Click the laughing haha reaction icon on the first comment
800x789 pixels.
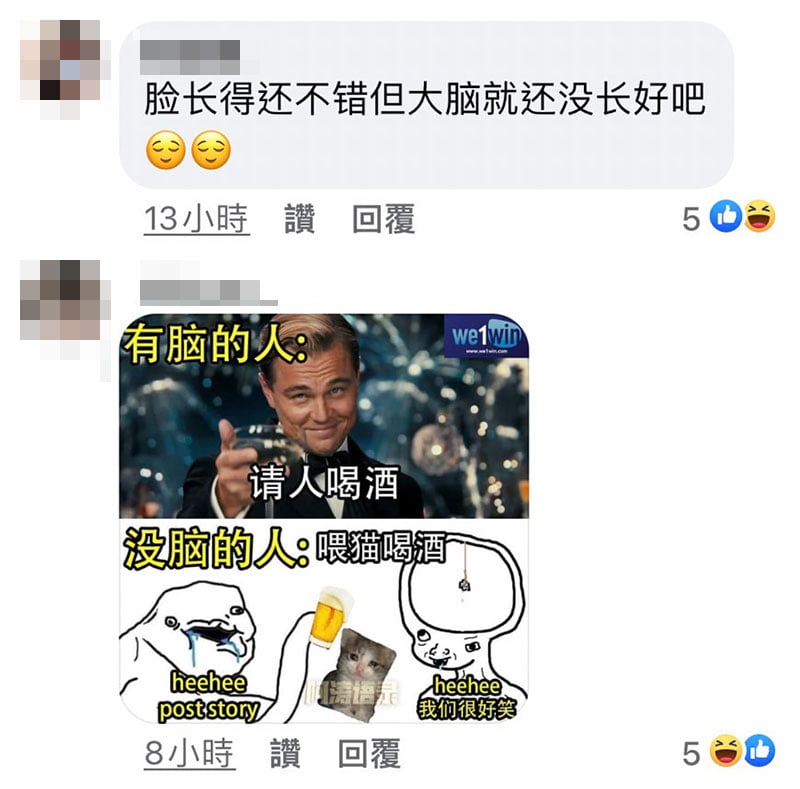click(759, 216)
